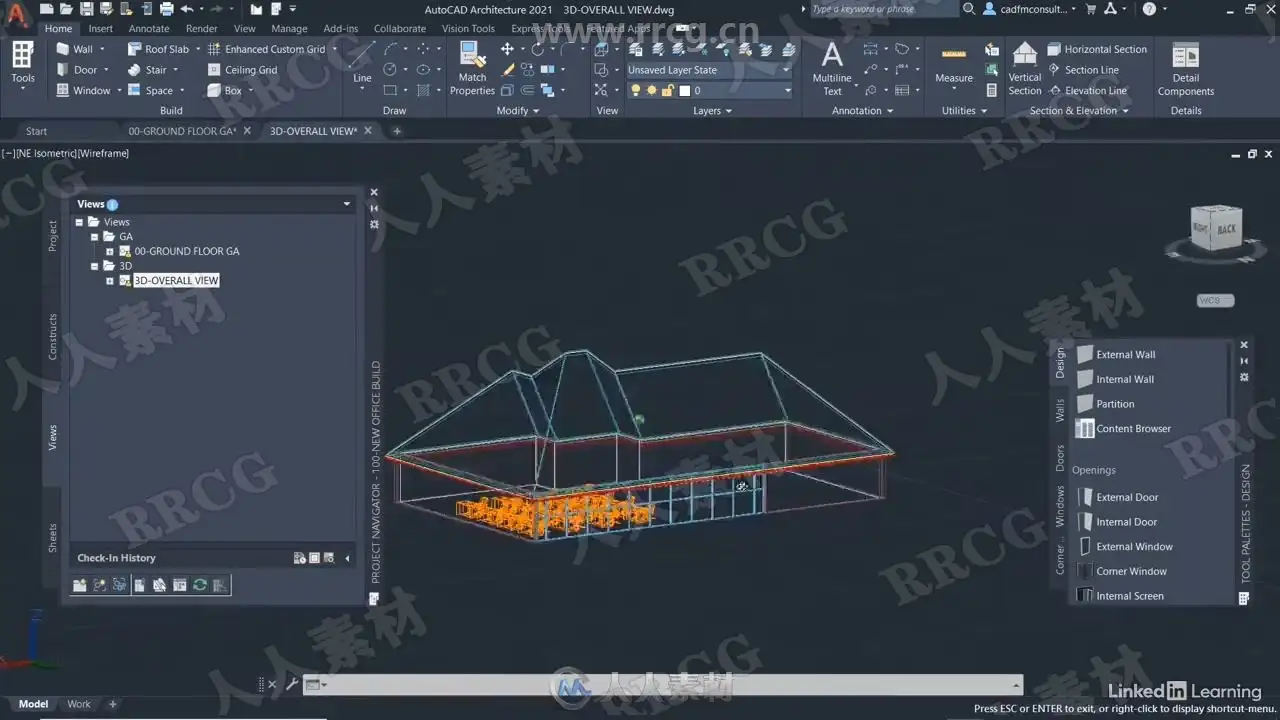This screenshot has height=720, width=1280.
Task: Open the Manage ribbon tab
Action: tap(289, 29)
